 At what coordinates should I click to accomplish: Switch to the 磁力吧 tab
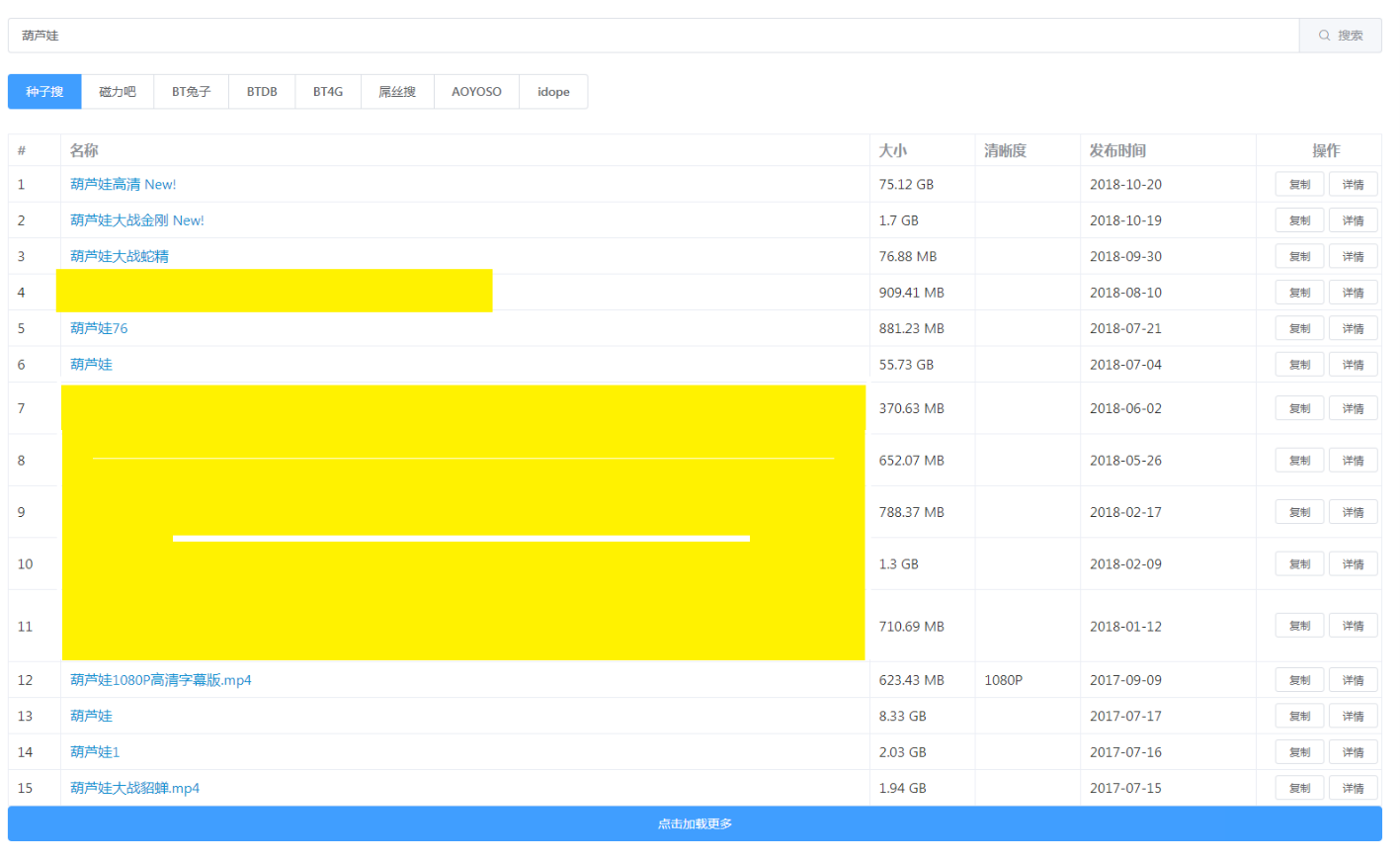pos(118,92)
